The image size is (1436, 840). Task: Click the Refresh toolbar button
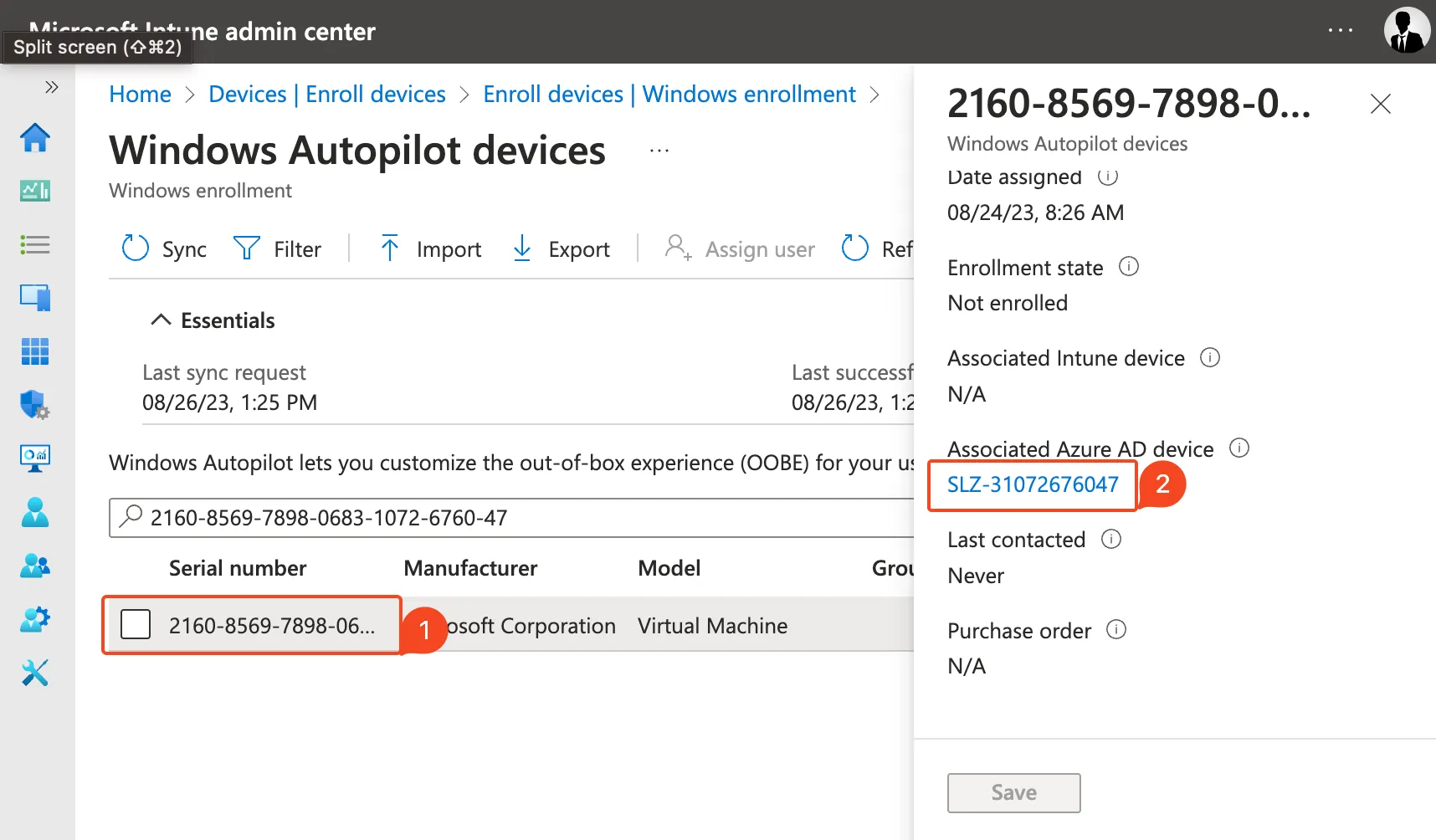coord(876,248)
